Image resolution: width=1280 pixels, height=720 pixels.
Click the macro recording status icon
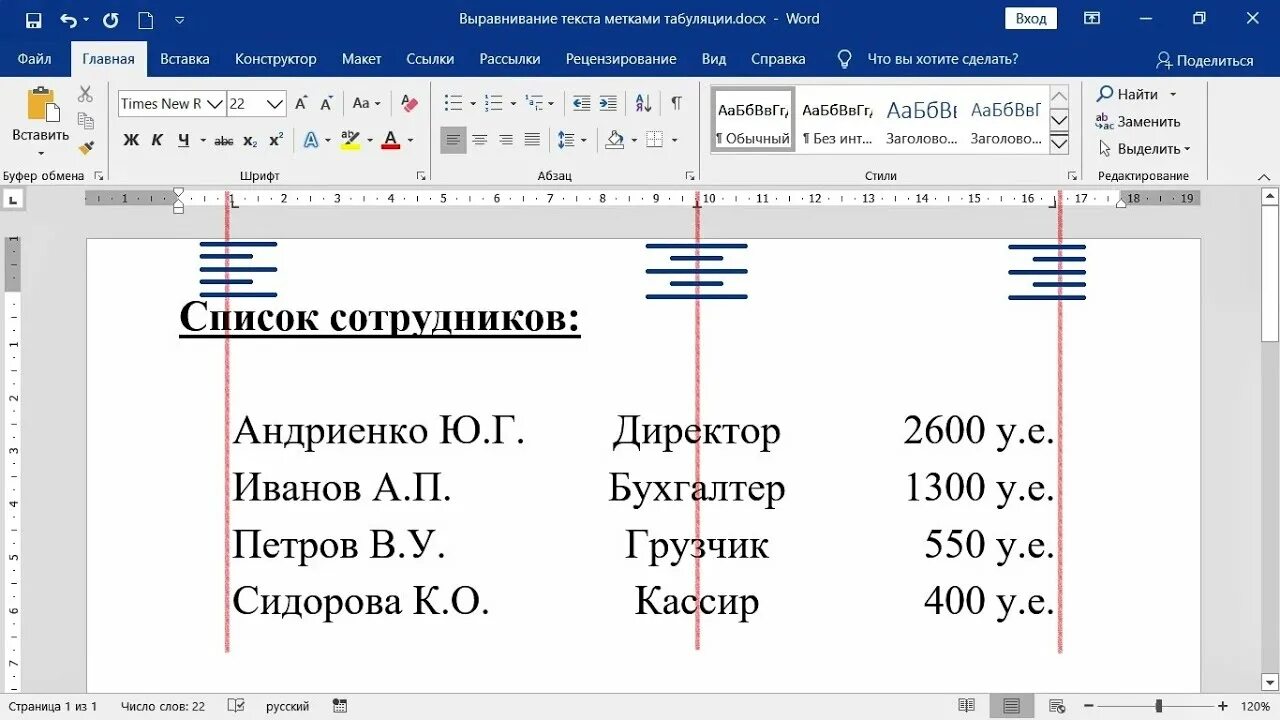coord(340,706)
